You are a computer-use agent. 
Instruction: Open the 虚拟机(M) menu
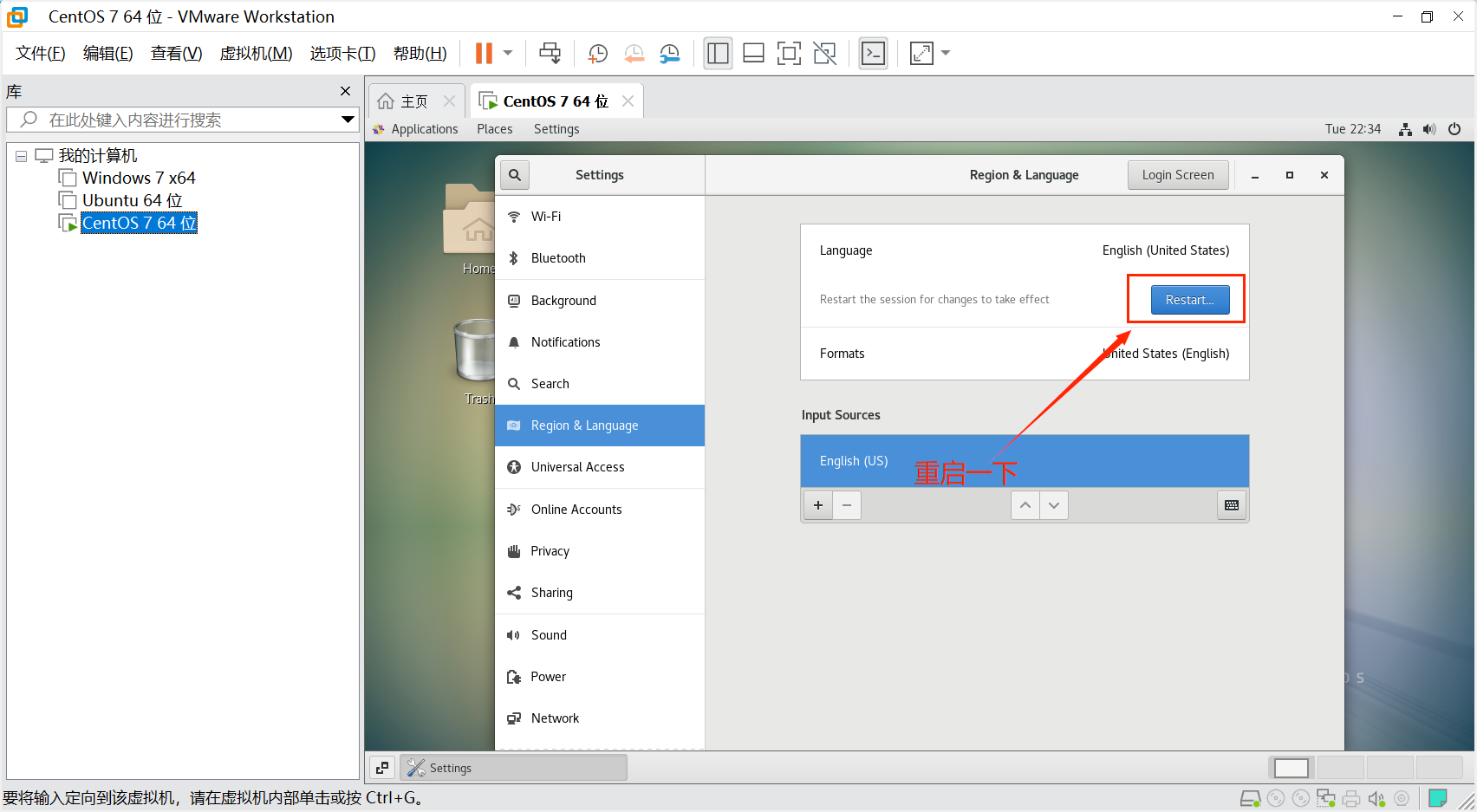(256, 54)
